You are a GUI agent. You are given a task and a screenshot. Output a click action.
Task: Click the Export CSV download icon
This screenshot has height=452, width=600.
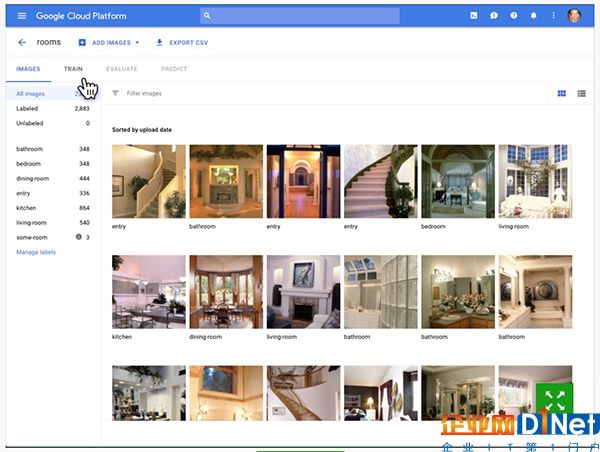click(x=160, y=42)
